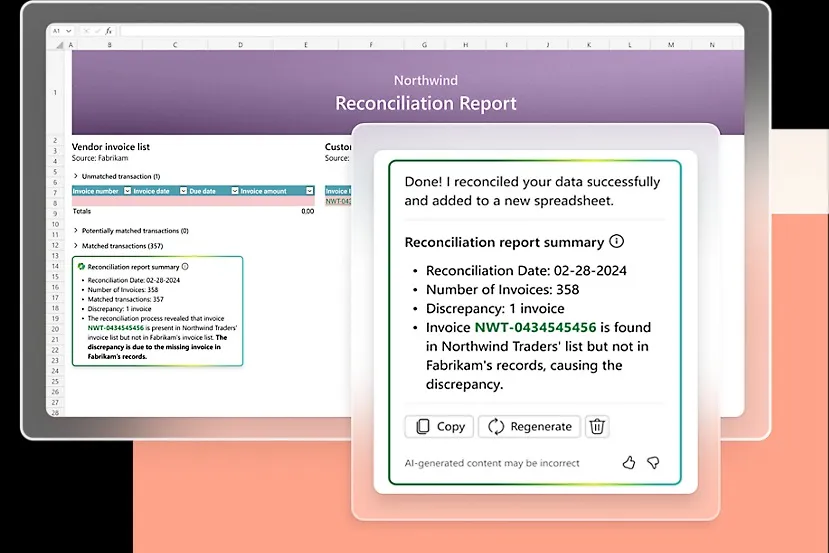The width and height of the screenshot is (829, 553).
Task: Open the Invoice number column filter dropdown
Action: [126, 191]
